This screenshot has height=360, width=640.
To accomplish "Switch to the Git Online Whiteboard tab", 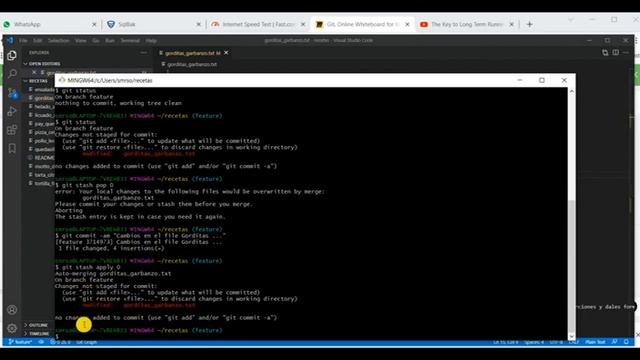I will click(362, 24).
